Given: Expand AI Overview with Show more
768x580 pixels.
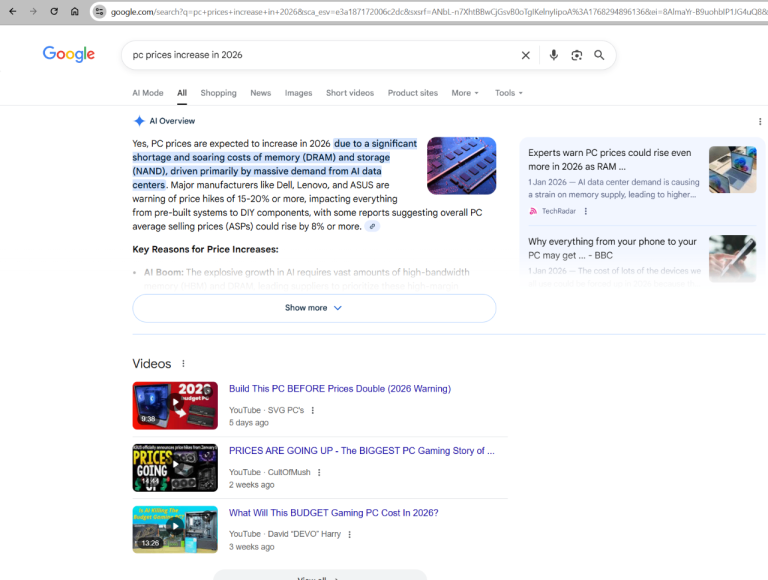Looking at the screenshot, I should (314, 308).
